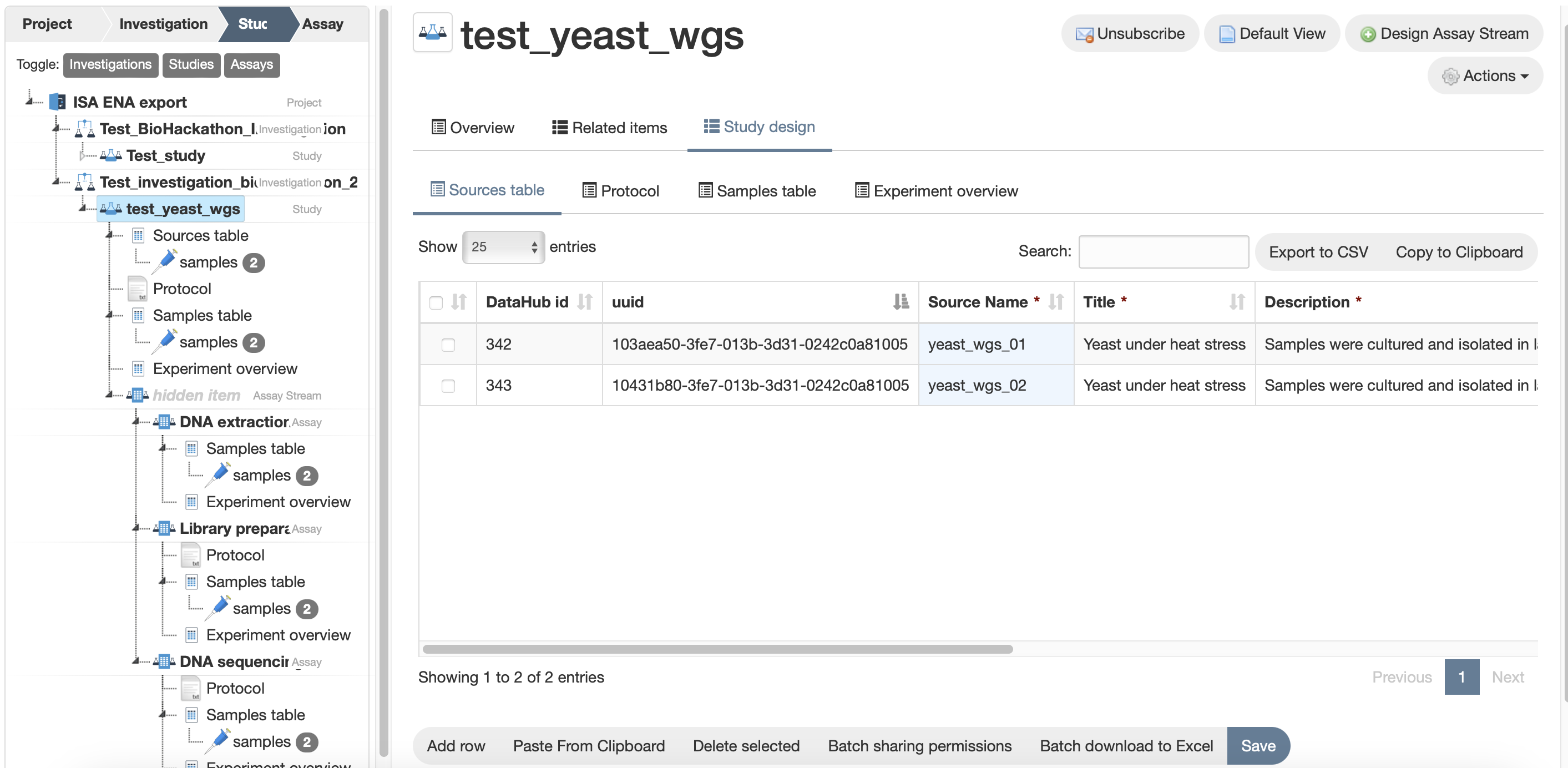Click the ISA ENA export project icon

coord(58,102)
